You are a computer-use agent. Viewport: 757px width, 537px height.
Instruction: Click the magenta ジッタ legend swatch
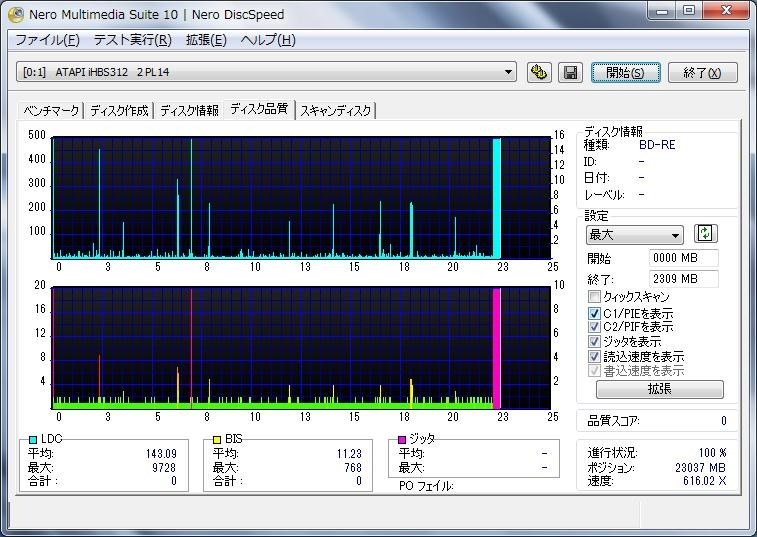(x=402, y=439)
